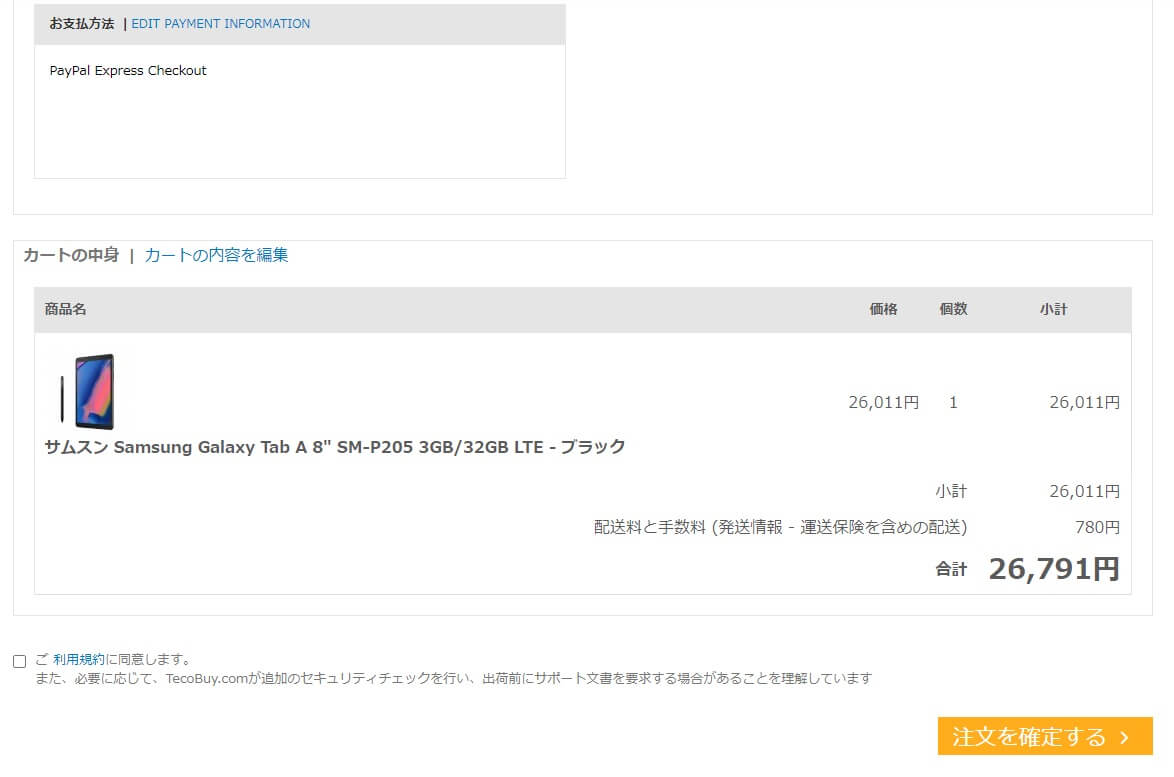Open the カートの内容を編集 link

point(216,255)
